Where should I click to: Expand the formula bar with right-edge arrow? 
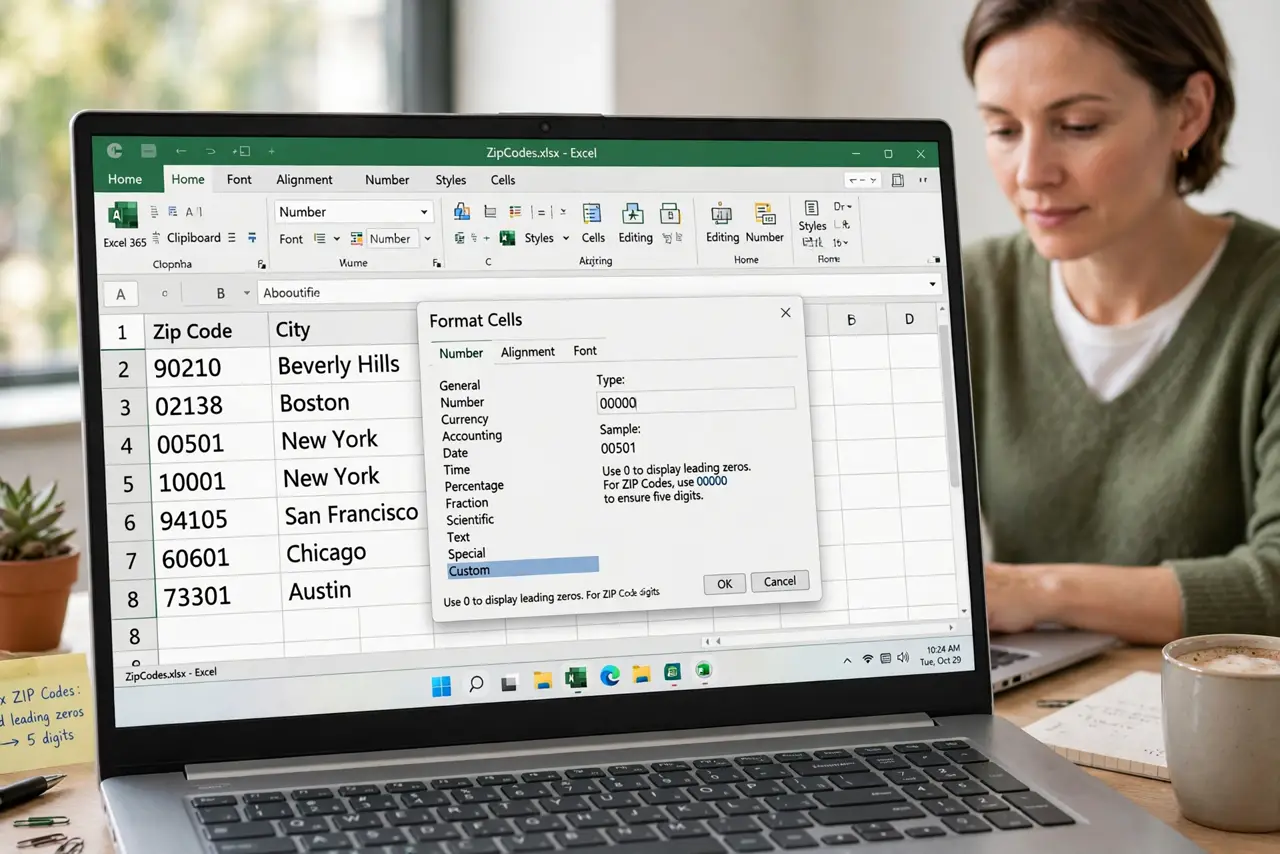coord(932,285)
